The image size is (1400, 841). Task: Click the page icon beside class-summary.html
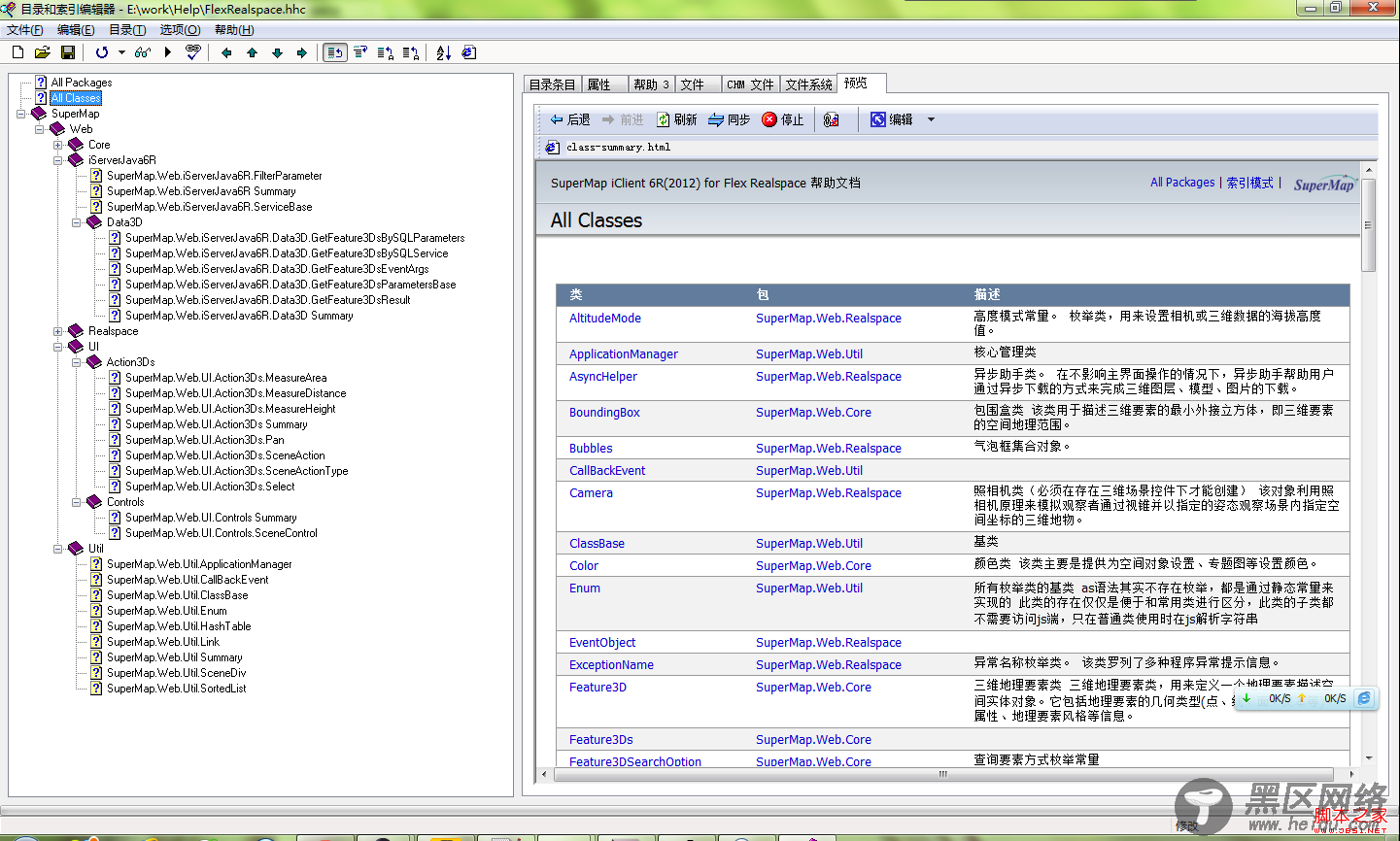552,148
